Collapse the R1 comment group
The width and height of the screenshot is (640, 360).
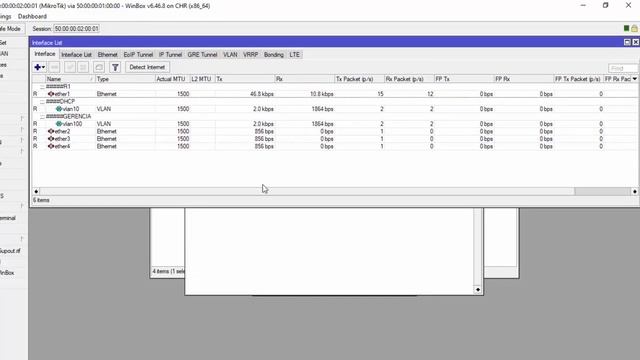(x=42, y=87)
